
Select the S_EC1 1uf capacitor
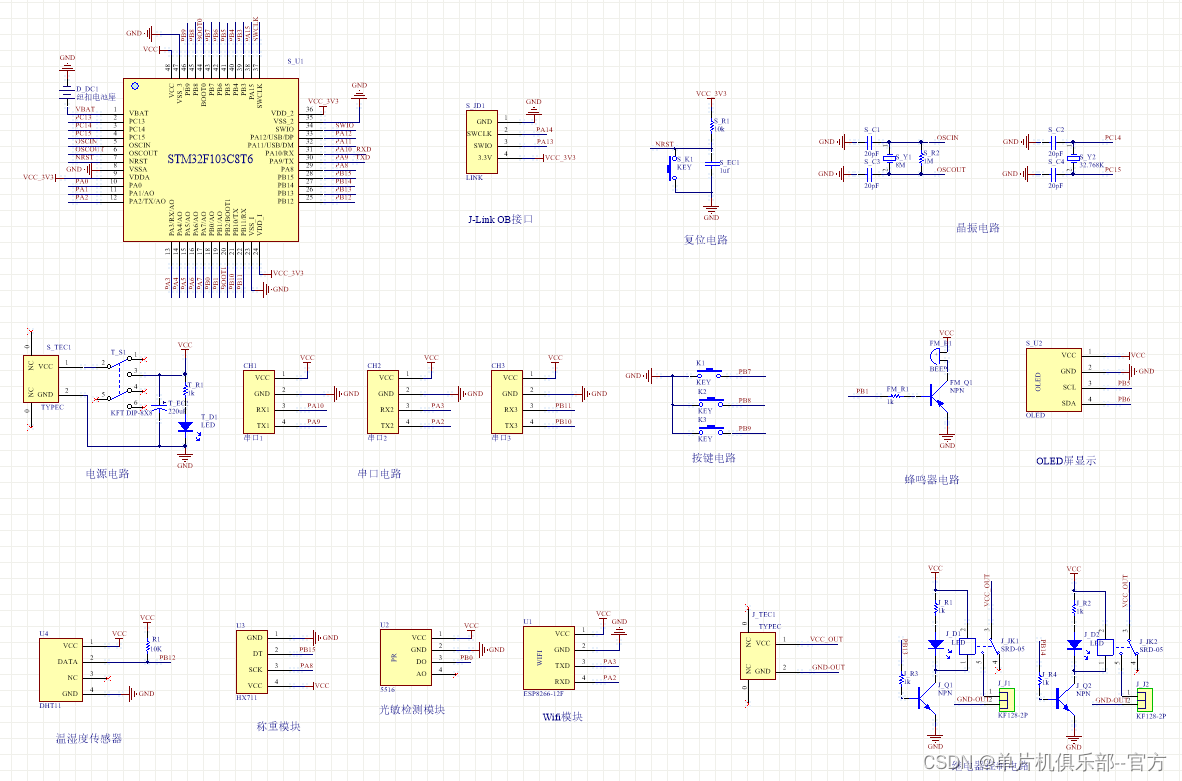click(711, 163)
